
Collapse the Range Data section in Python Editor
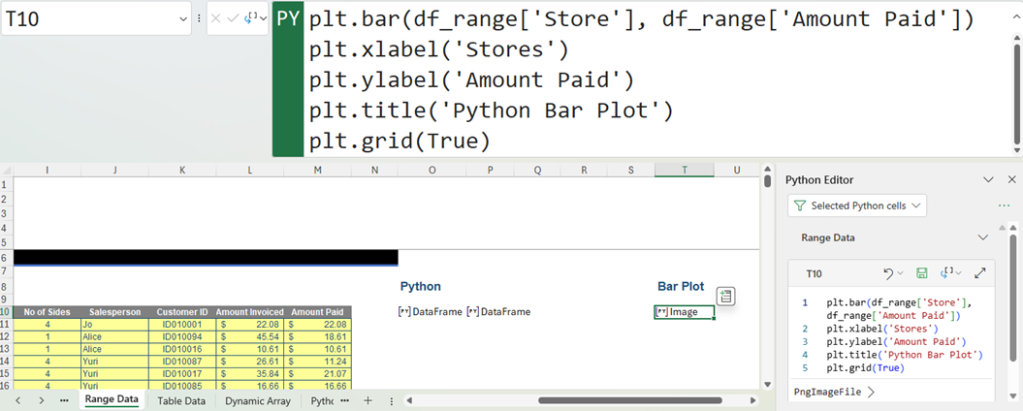click(981, 238)
